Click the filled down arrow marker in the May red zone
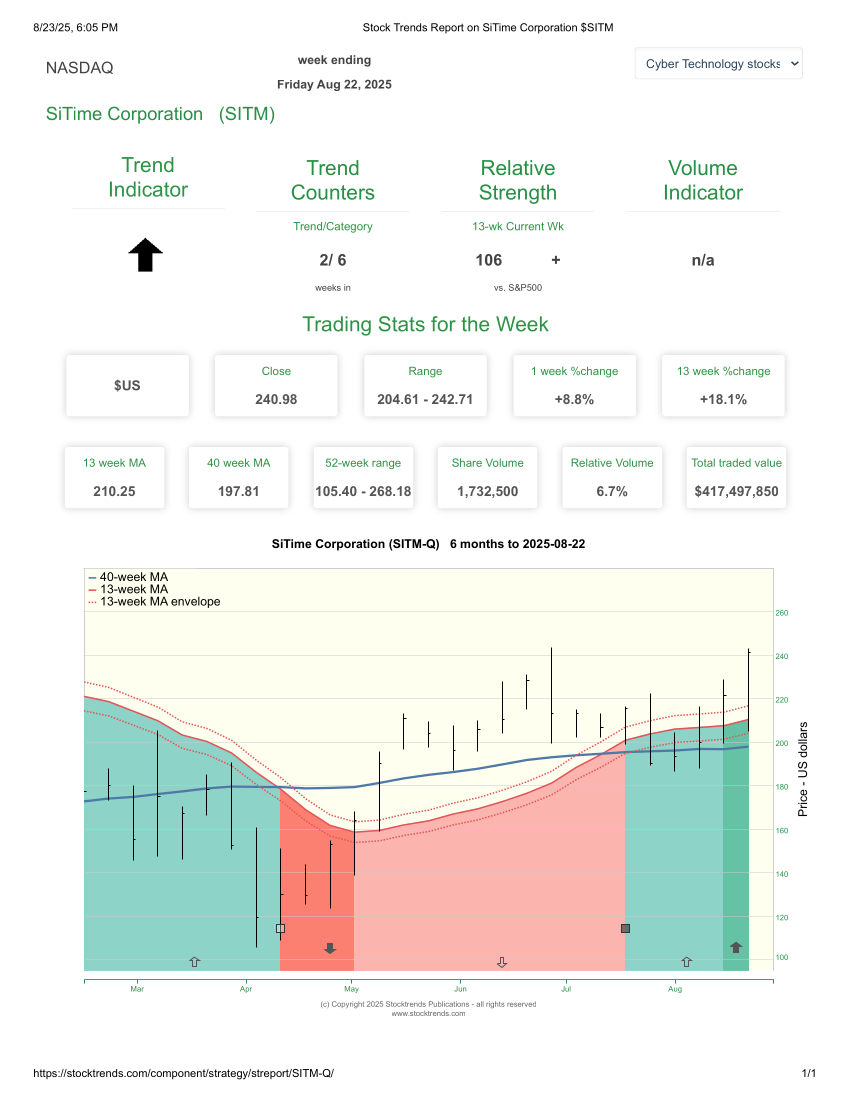This screenshot has width=850, height=1100. pos(330,947)
